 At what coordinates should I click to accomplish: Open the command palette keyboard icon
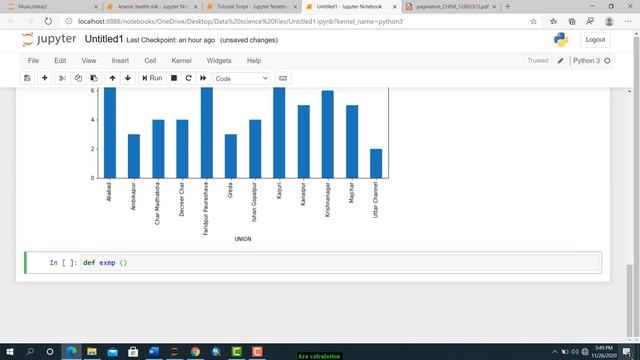pos(283,78)
